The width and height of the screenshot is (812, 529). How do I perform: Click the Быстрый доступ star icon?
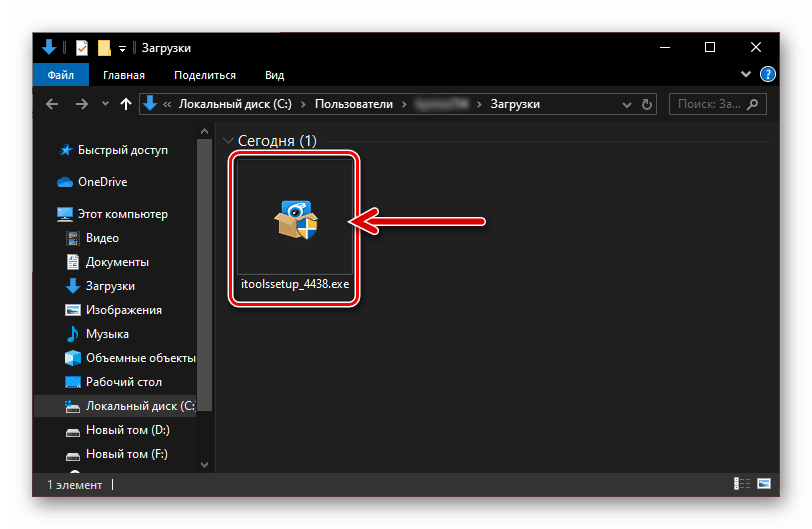(65, 150)
